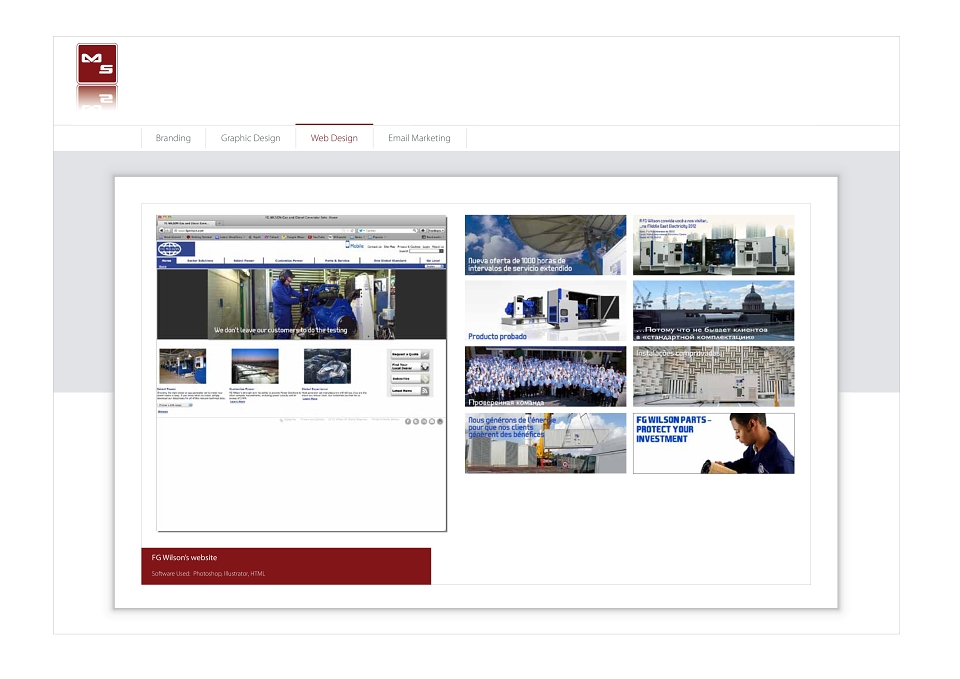Switch to the Graphic Design tab
The height and width of the screenshot is (679, 960).
click(x=250, y=138)
